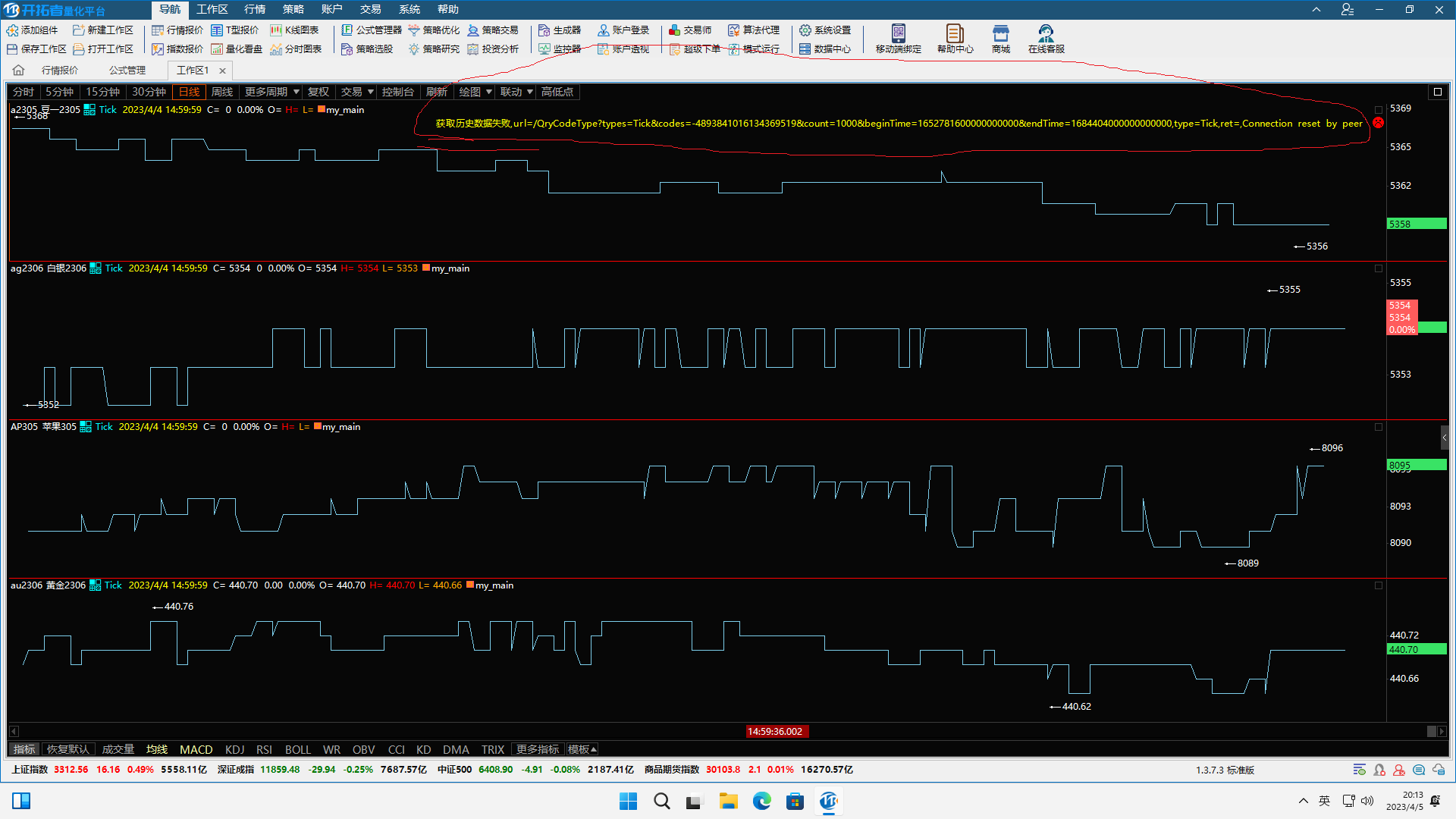Click the 添加组件 (add component) icon

13,30
